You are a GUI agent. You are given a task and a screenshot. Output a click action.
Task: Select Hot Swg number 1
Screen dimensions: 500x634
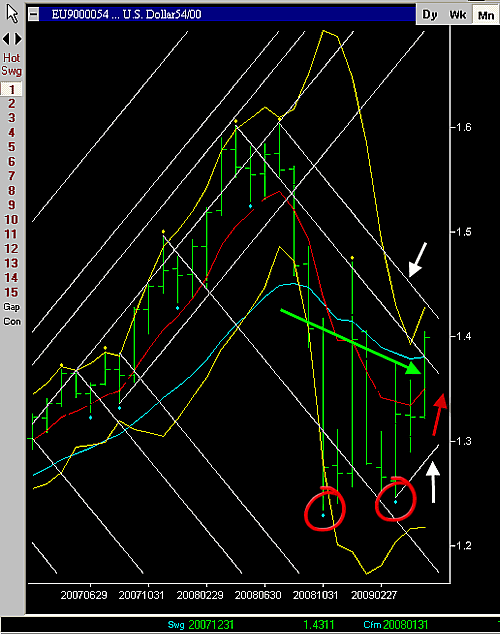12,89
